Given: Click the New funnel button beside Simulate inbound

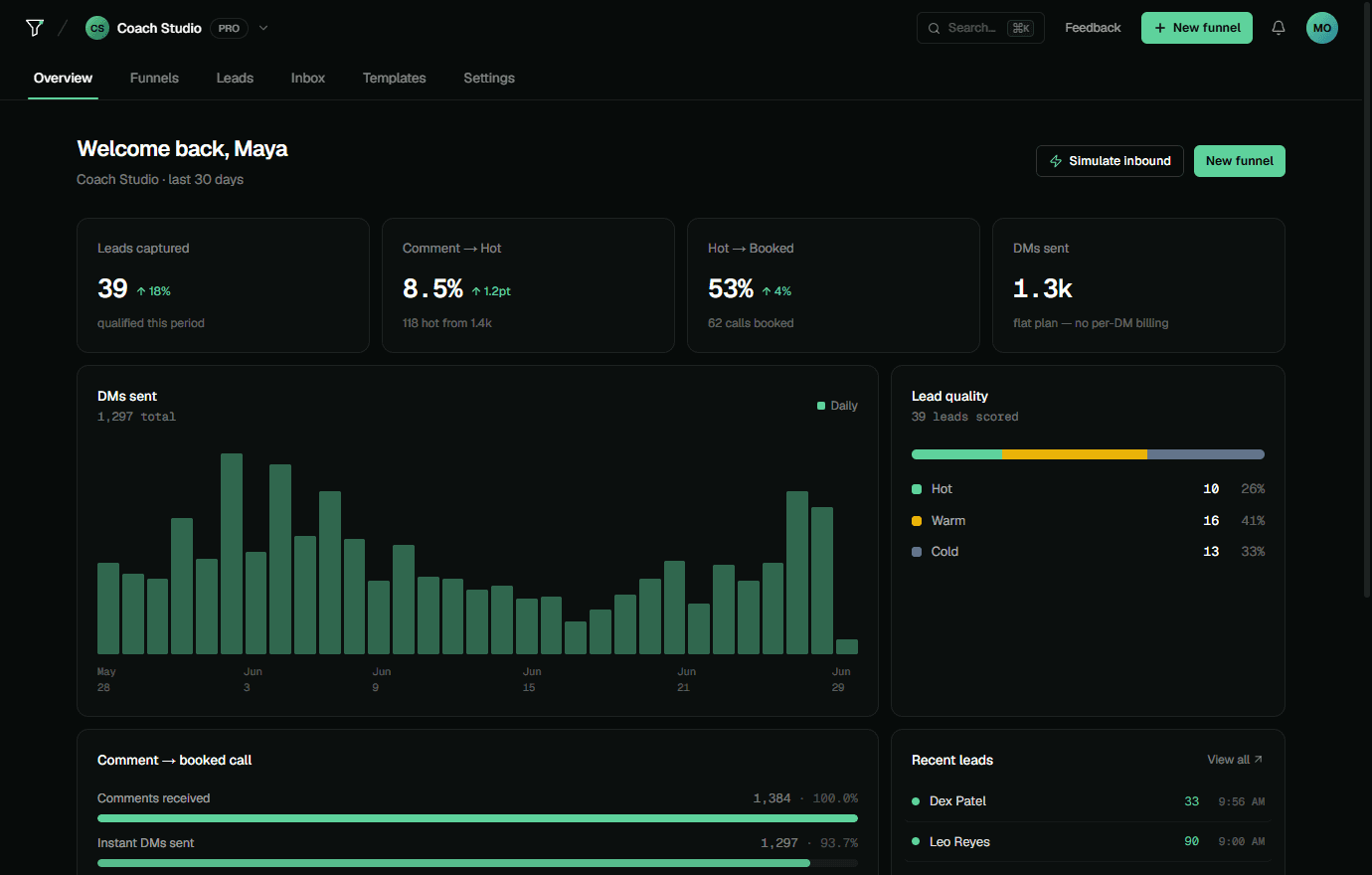Looking at the screenshot, I should (1240, 161).
